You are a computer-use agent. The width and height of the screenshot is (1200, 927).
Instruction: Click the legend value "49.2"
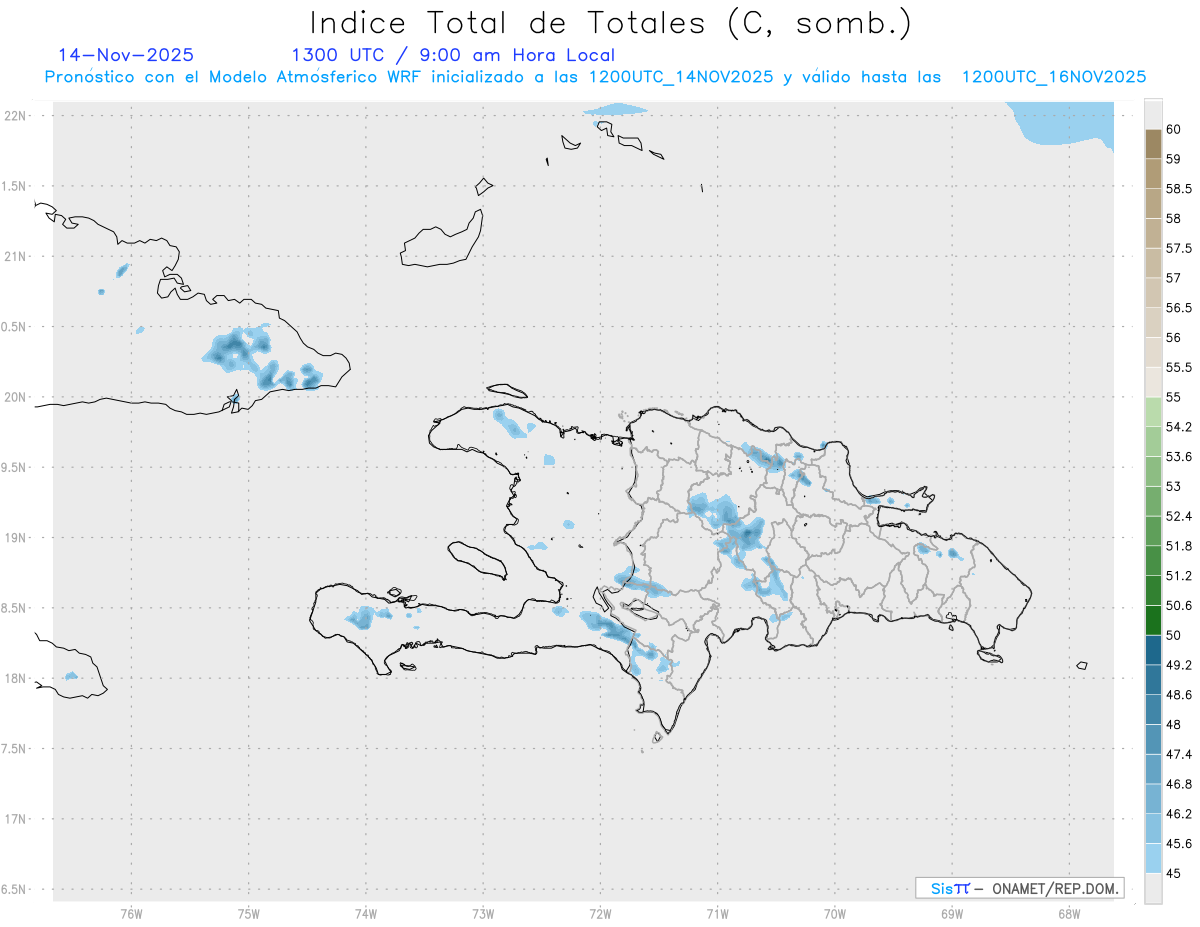[1179, 665]
